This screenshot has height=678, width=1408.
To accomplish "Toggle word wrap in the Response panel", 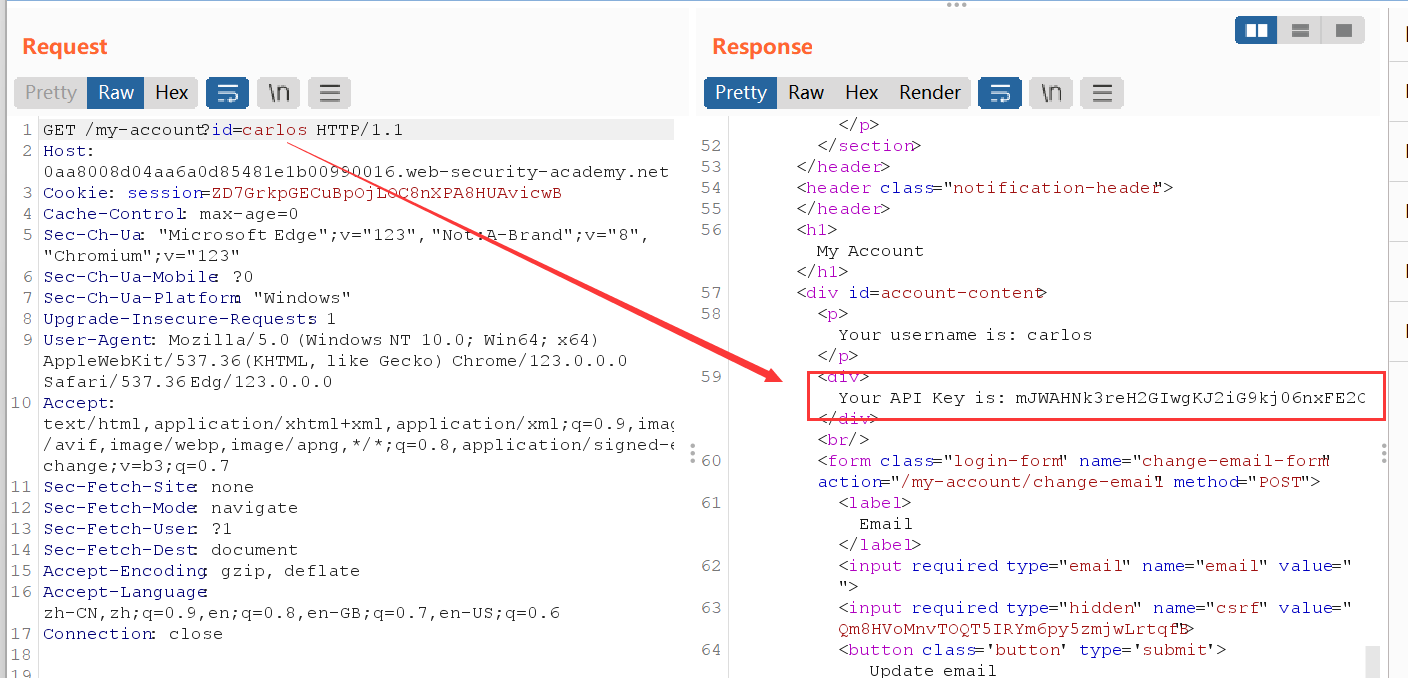I will pos(999,93).
